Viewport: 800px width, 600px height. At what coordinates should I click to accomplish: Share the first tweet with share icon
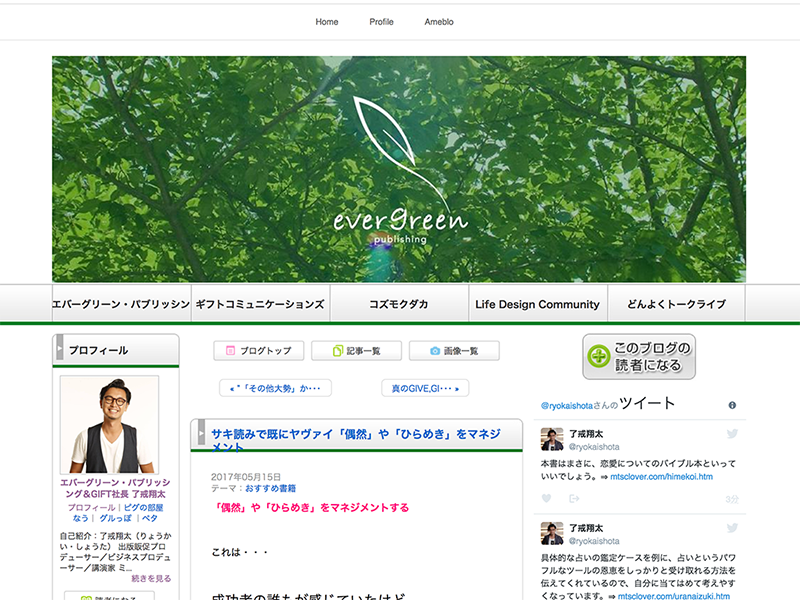[574, 498]
